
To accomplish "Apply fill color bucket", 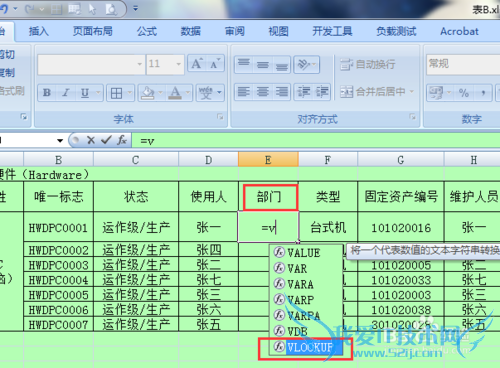I will click(148, 93).
